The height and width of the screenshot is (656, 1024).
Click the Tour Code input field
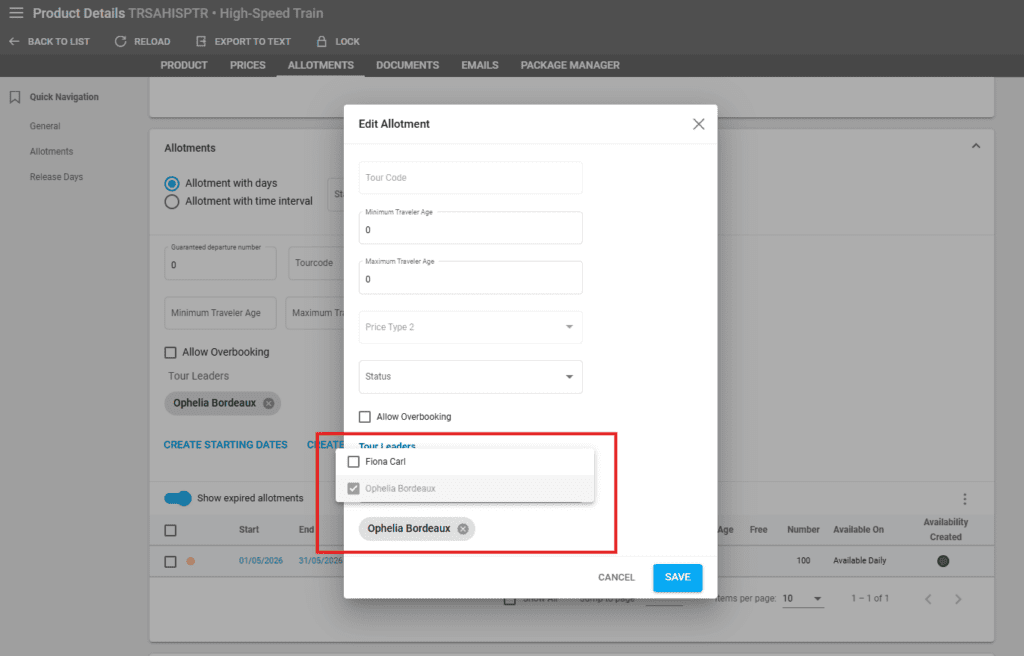pyautogui.click(x=470, y=178)
